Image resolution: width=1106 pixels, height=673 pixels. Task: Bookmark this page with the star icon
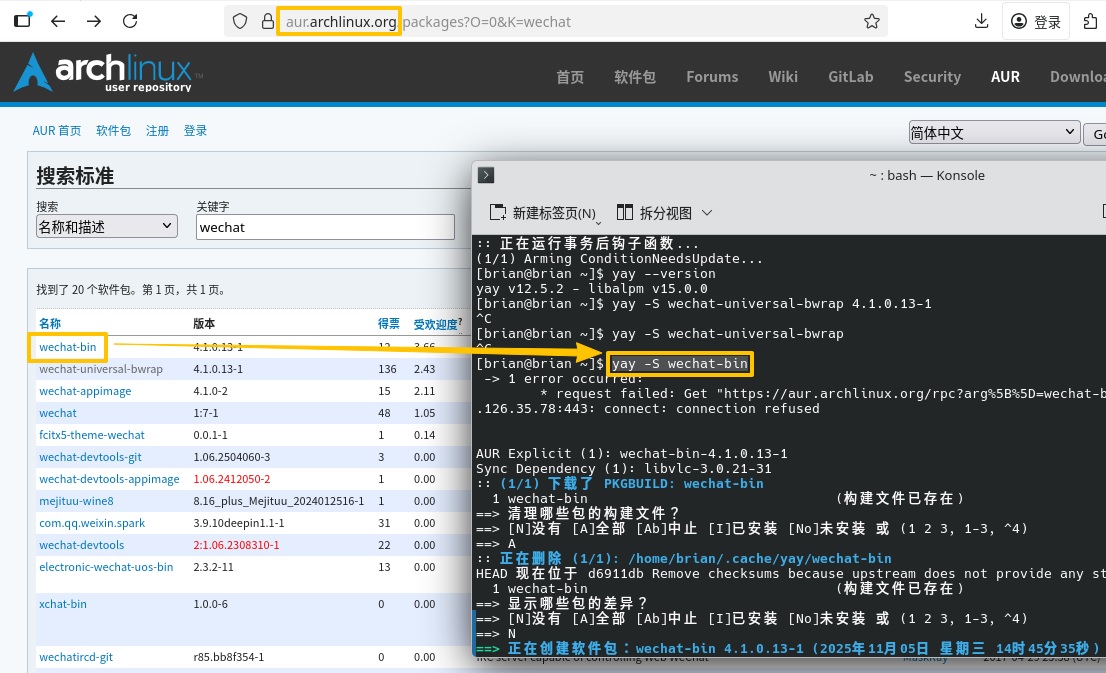point(872,21)
